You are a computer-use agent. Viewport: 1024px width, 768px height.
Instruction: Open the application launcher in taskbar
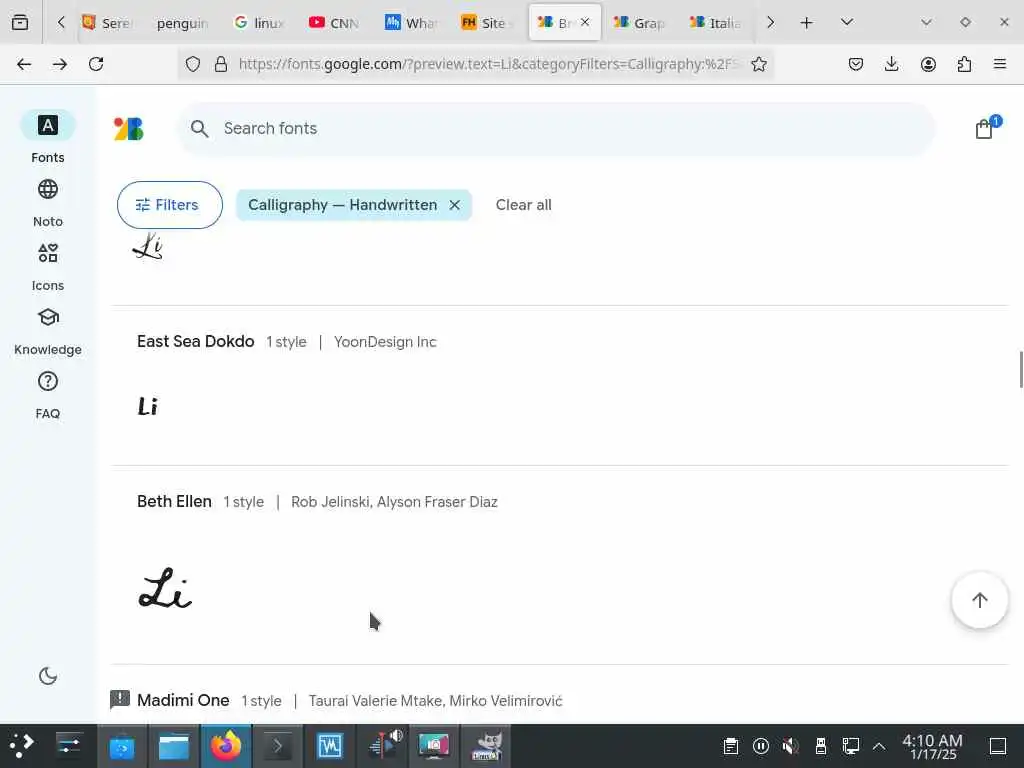[x=22, y=745]
